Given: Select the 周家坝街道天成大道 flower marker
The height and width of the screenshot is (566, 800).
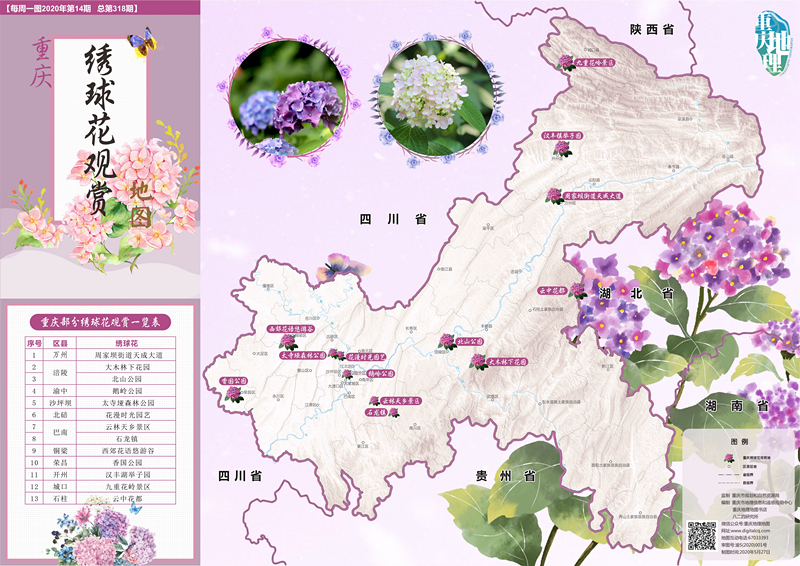Looking at the screenshot, I should [x=553, y=197].
